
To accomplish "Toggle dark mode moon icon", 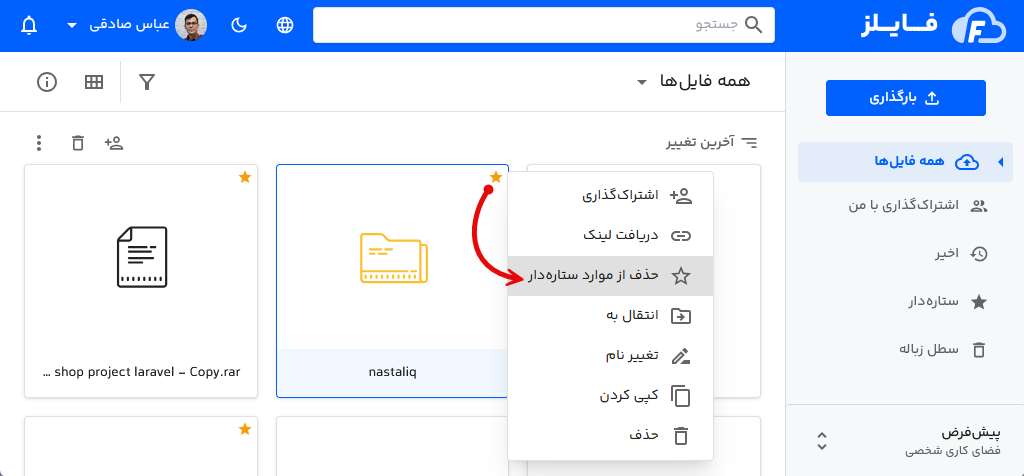I will (x=240, y=25).
